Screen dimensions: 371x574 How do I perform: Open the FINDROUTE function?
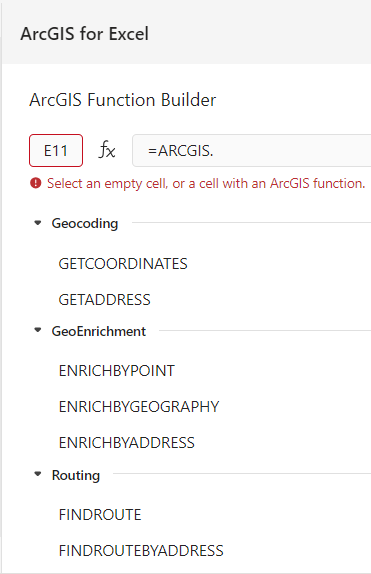[100, 515]
